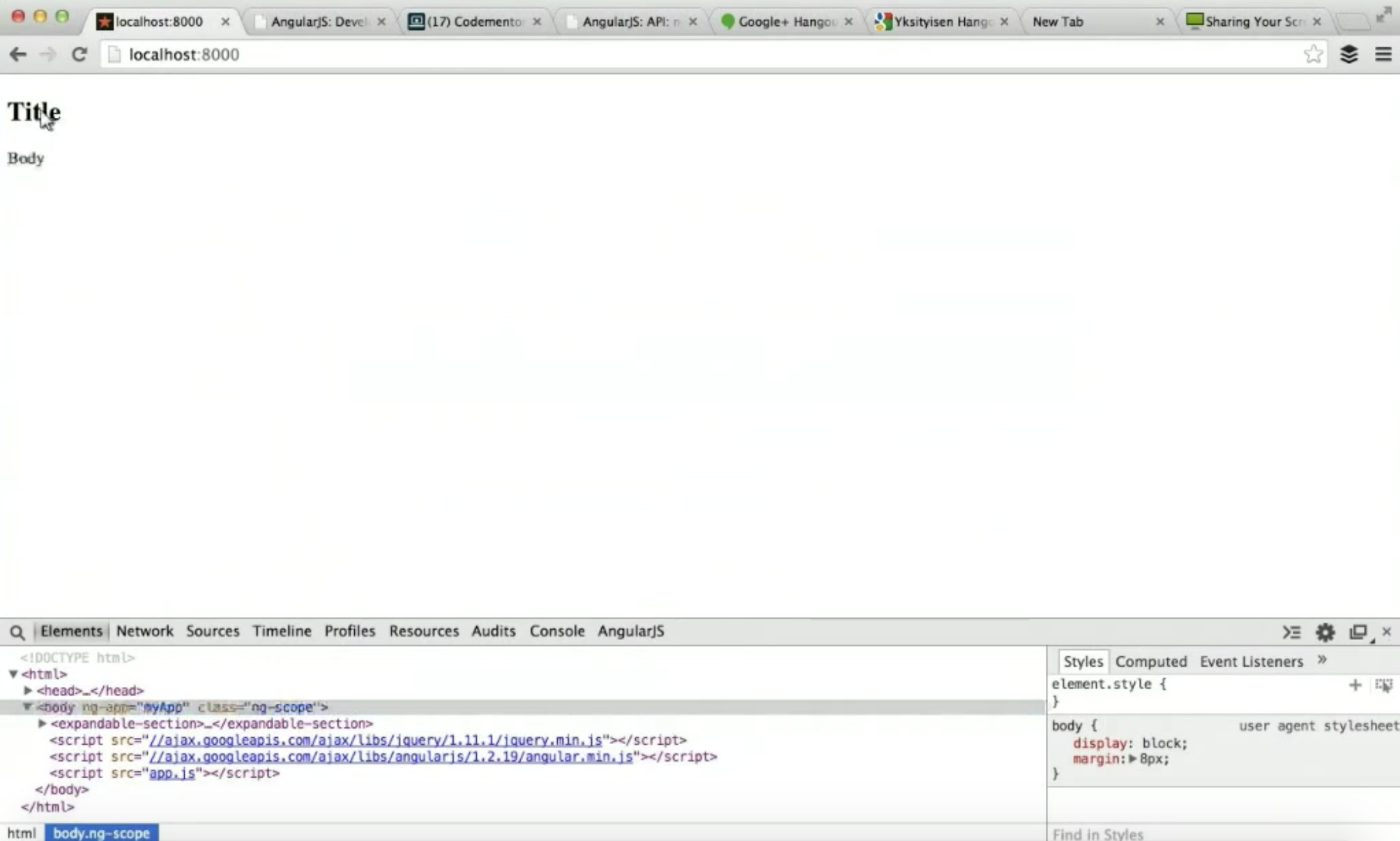The width and height of the screenshot is (1400, 841).
Task: Toggle element state icon in Styles
Action: pos(1383,685)
